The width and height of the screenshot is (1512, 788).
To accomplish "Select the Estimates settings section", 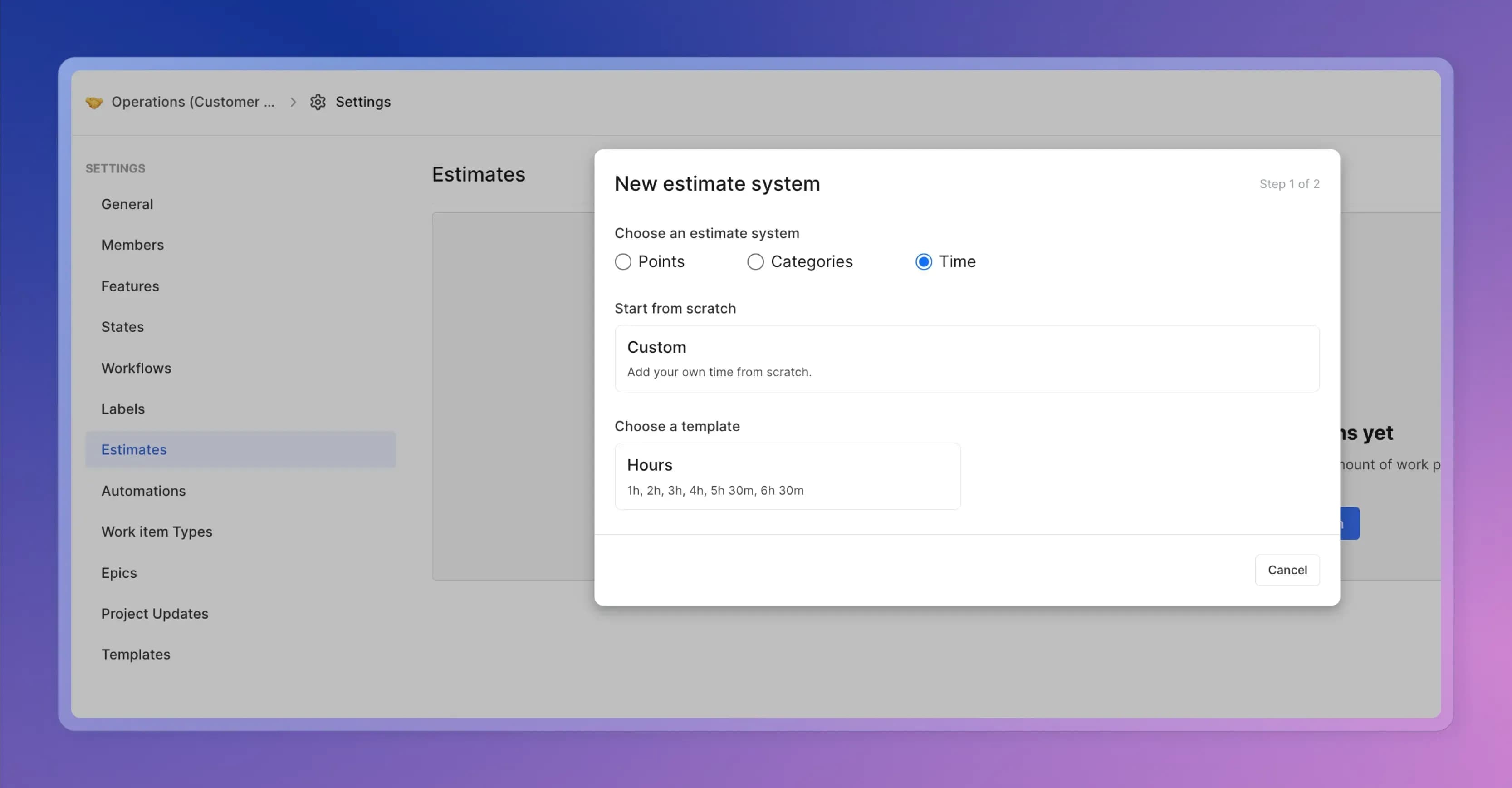I will click(134, 450).
